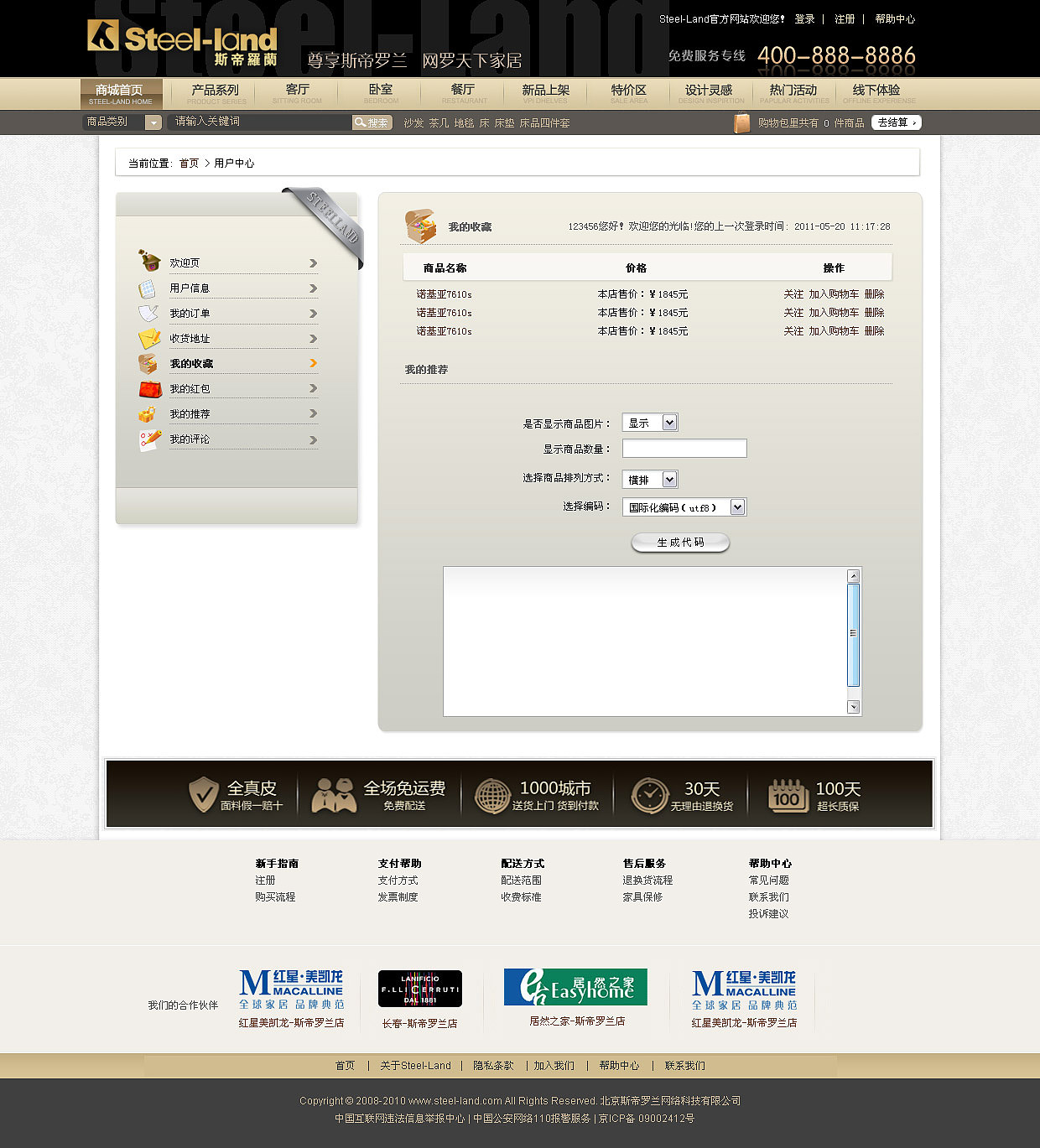Click the 30天 clock icon
Viewport: 1040px width, 1148px height.
(x=649, y=795)
